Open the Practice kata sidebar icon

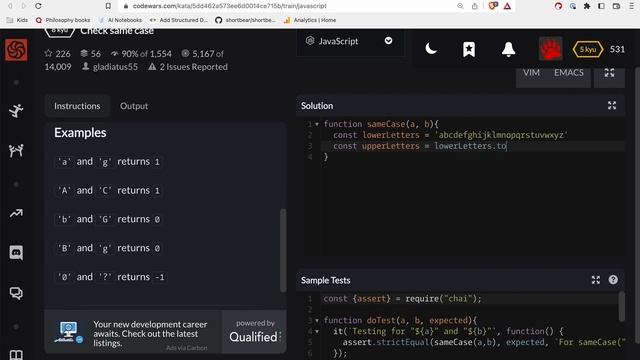pos(16,111)
